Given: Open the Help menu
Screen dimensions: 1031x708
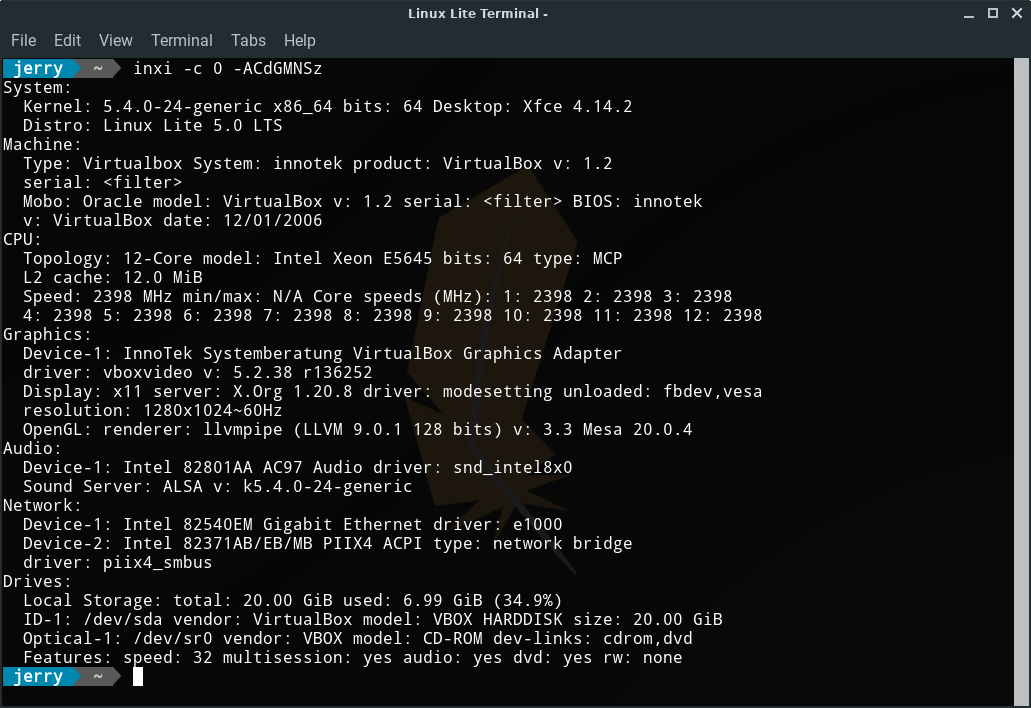Looking at the screenshot, I should 299,40.
